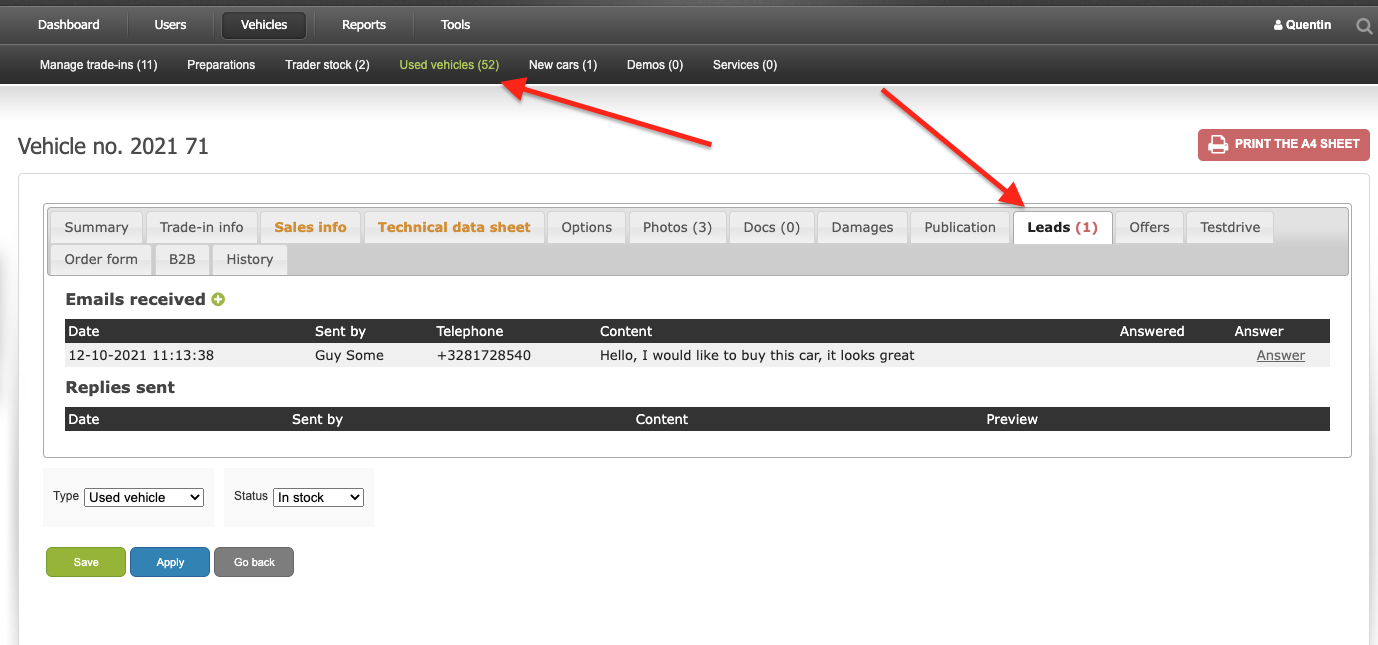Switch to the History tab

(x=250, y=259)
